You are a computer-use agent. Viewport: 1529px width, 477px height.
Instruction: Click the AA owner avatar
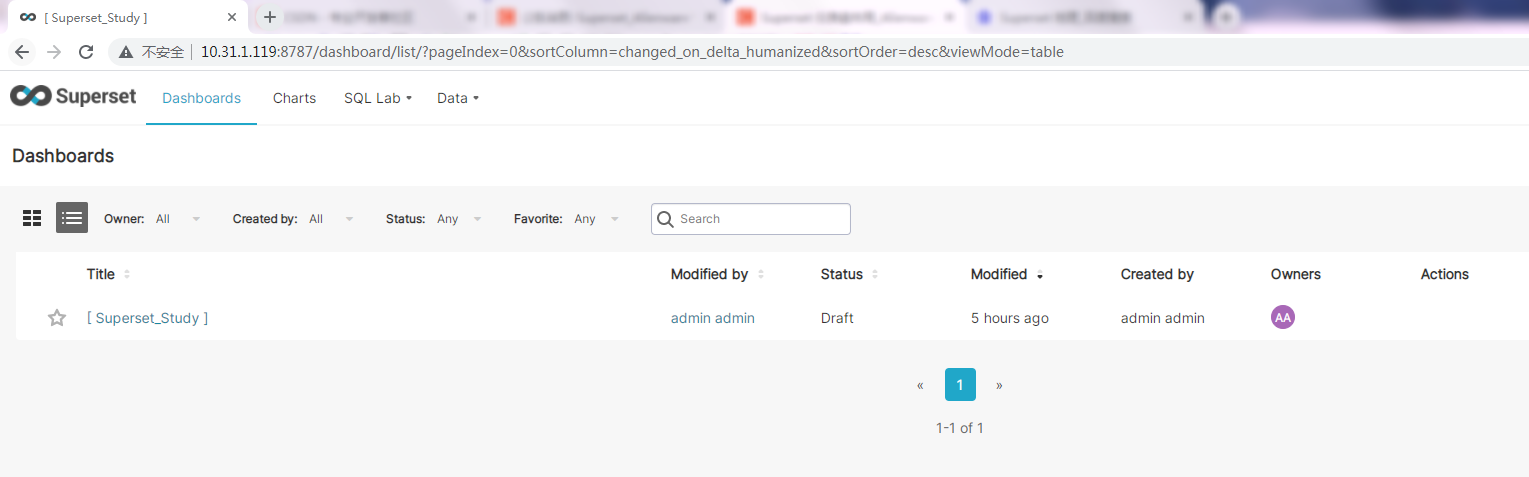point(1283,317)
